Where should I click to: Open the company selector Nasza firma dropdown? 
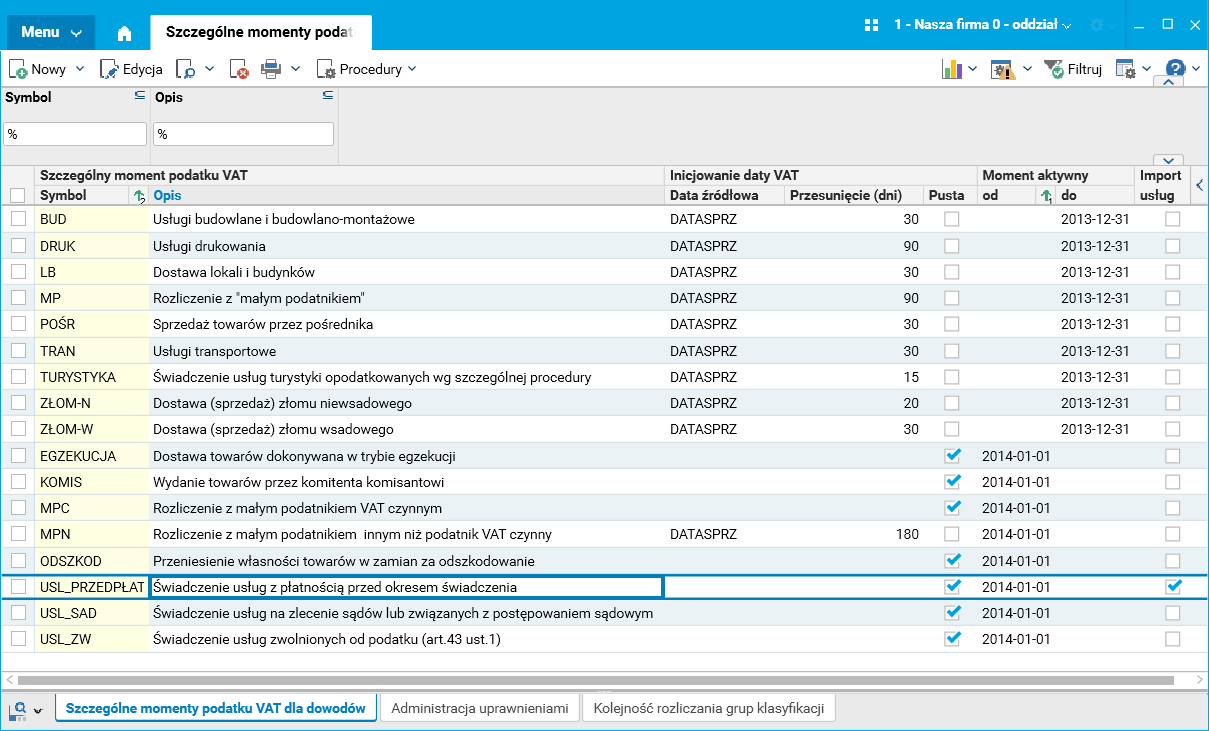981,24
